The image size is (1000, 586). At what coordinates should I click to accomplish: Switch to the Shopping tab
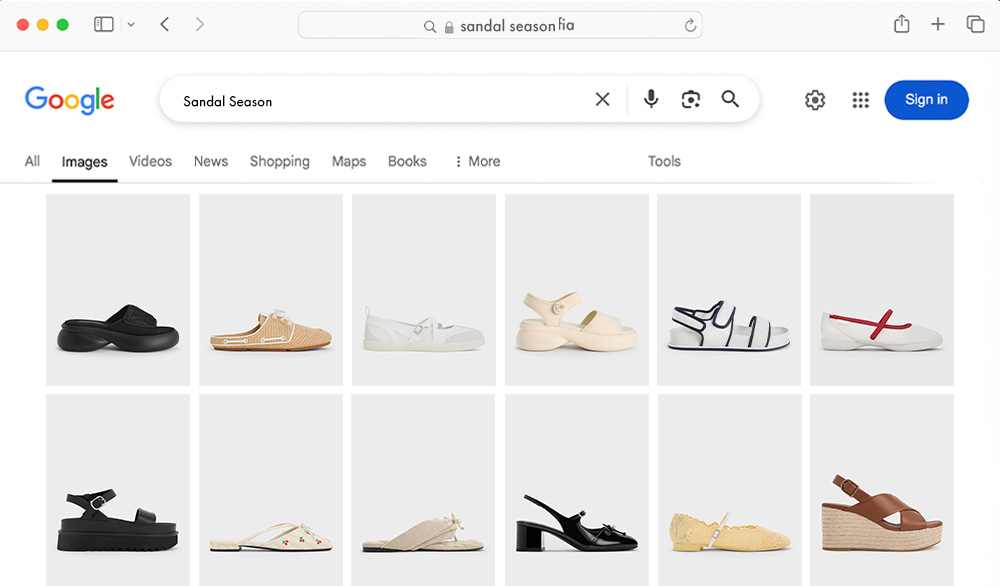click(279, 161)
